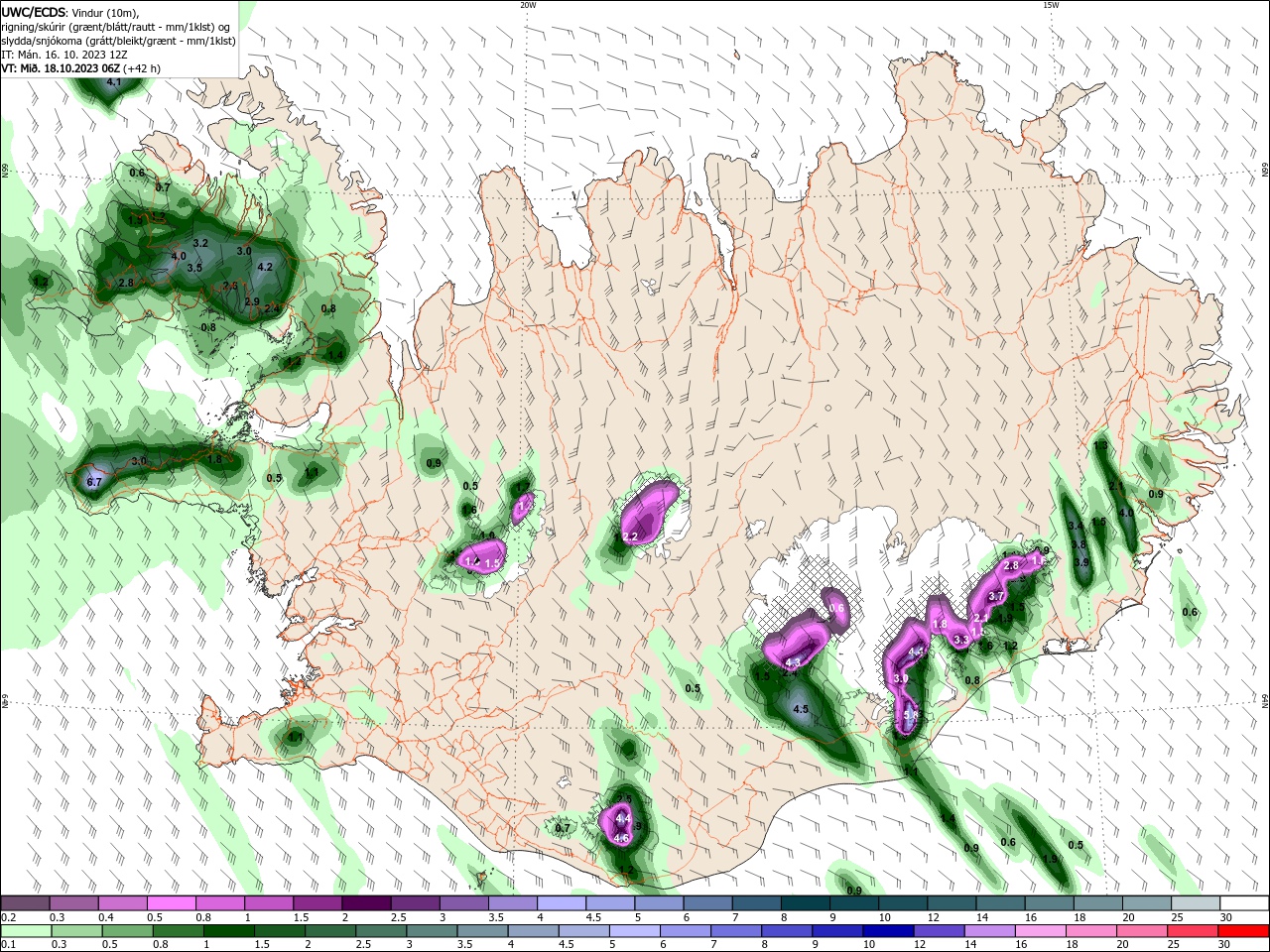Pick the bright pink 0.5 snow legend swatch
The width and height of the screenshot is (1270, 952).
click(172, 903)
